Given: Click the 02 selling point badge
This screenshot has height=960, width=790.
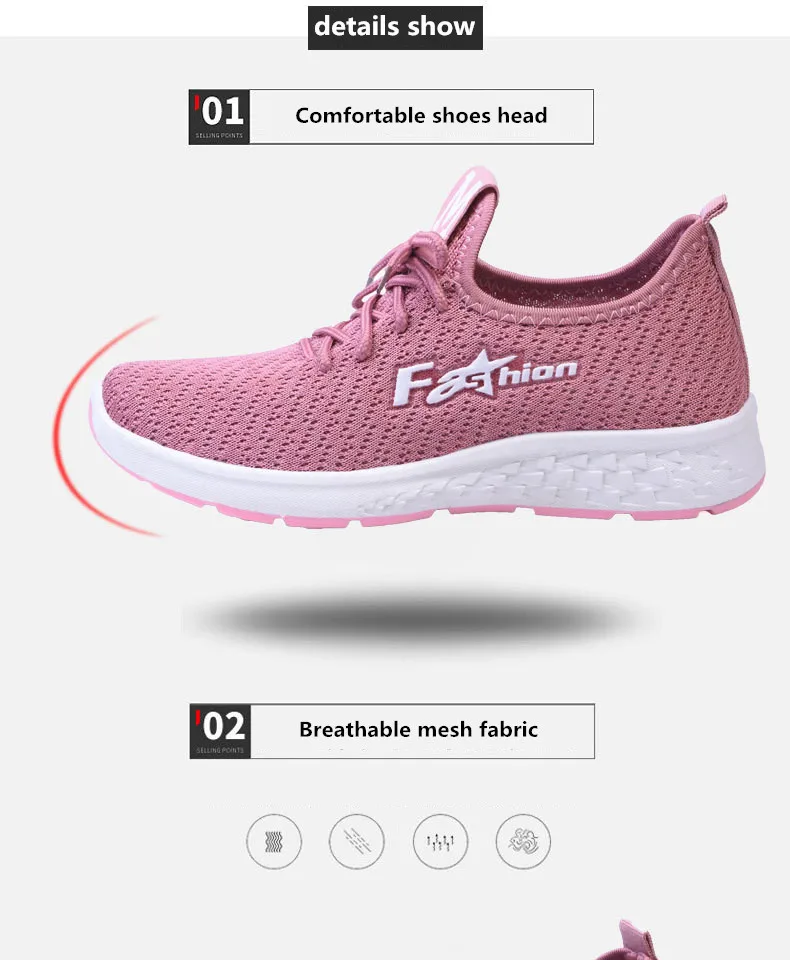Looking at the screenshot, I should coord(220,732).
